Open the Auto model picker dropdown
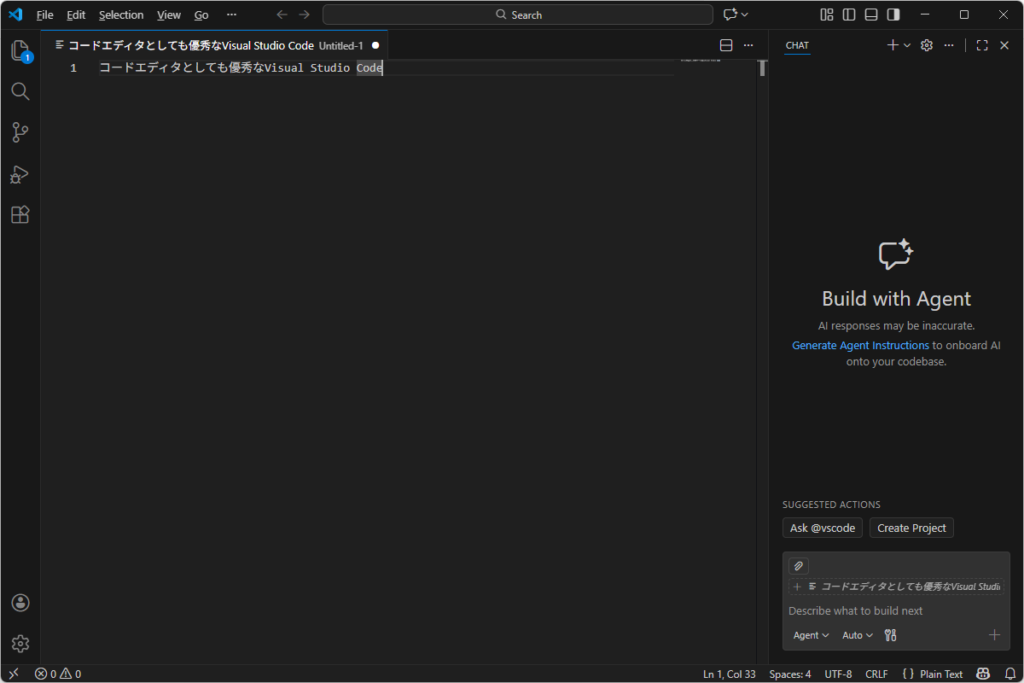This screenshot has height=683, width=1024. [x=857, y=635]
